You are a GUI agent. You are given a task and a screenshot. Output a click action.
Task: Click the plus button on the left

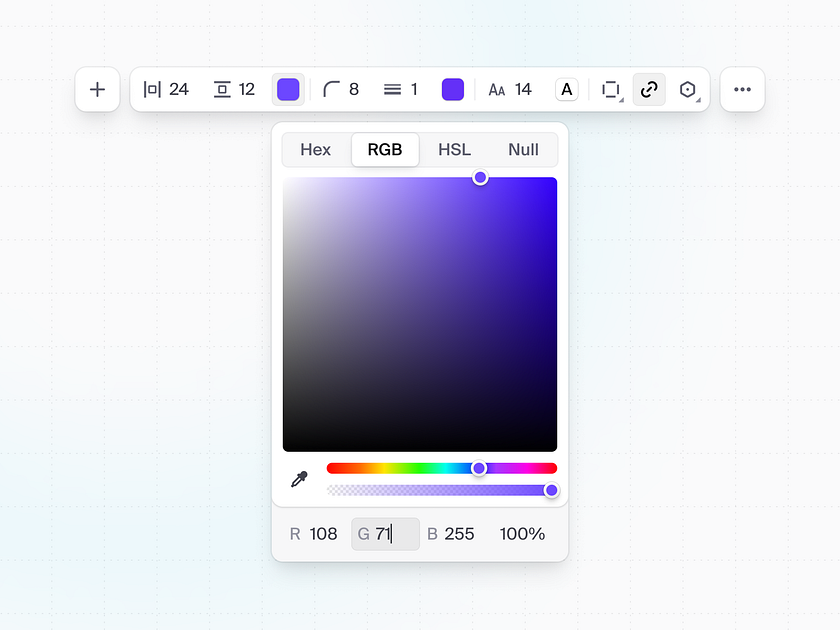tap(97, 89)
